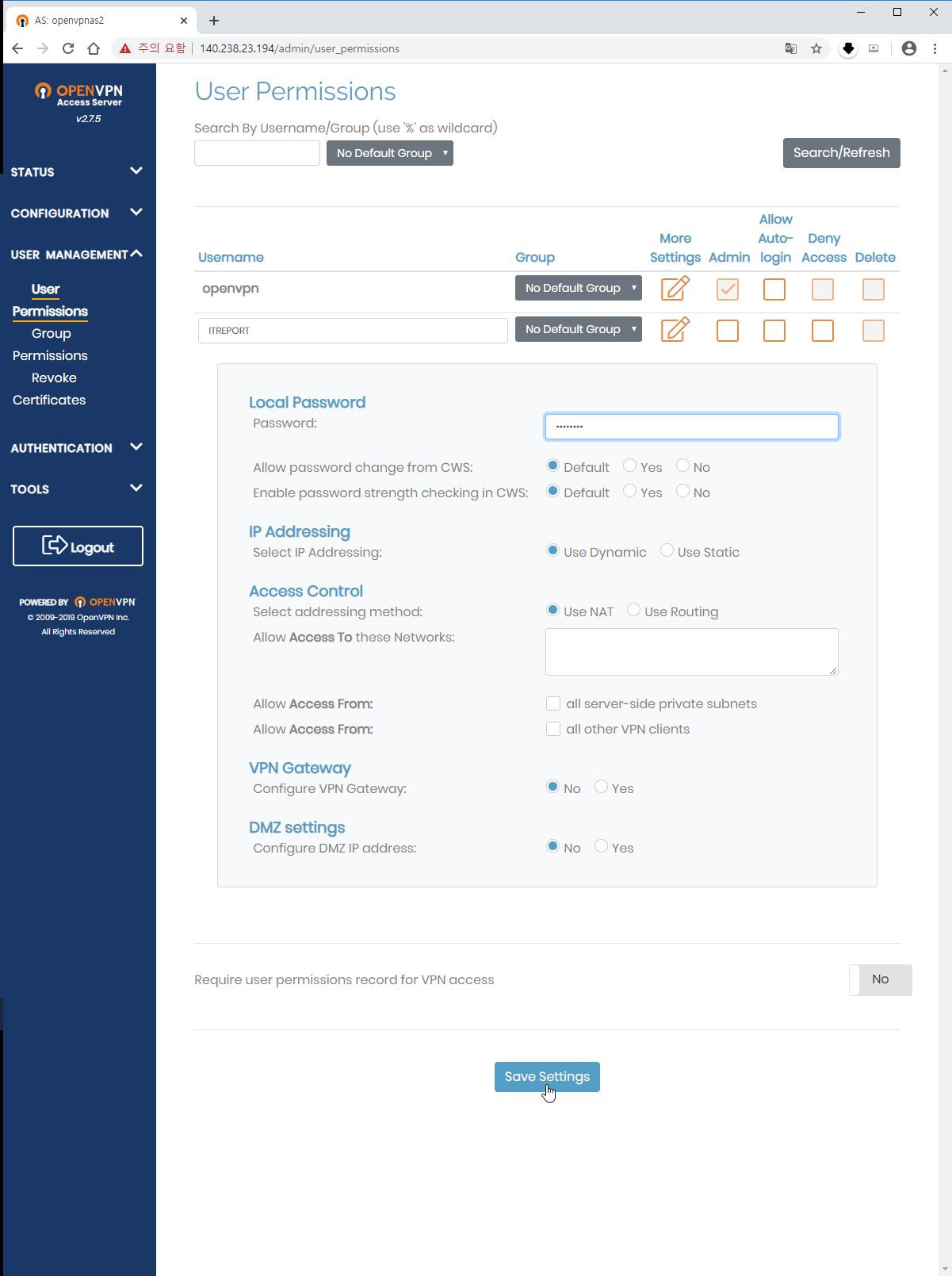Close the AS: openvpnas2 tab
Screen dimensions: 952x1276
[x=183, y=21]
